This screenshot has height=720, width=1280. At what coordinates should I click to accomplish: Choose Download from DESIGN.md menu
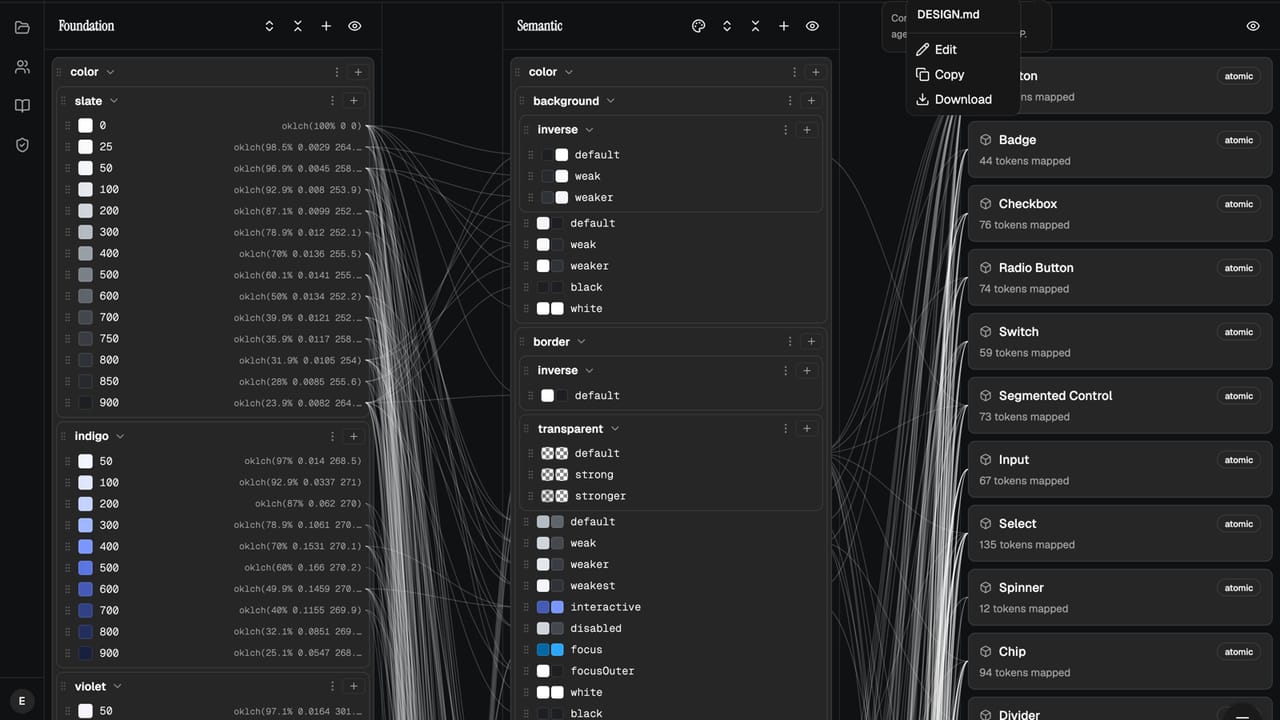[x=963, y=99]
